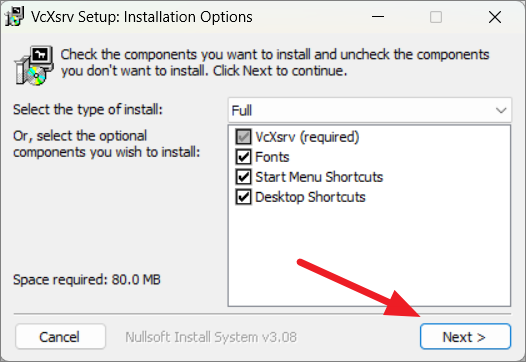Cancel the VcXsrv installation
The width and height of the screenshot is (526, 362).
tap(60, 337)
